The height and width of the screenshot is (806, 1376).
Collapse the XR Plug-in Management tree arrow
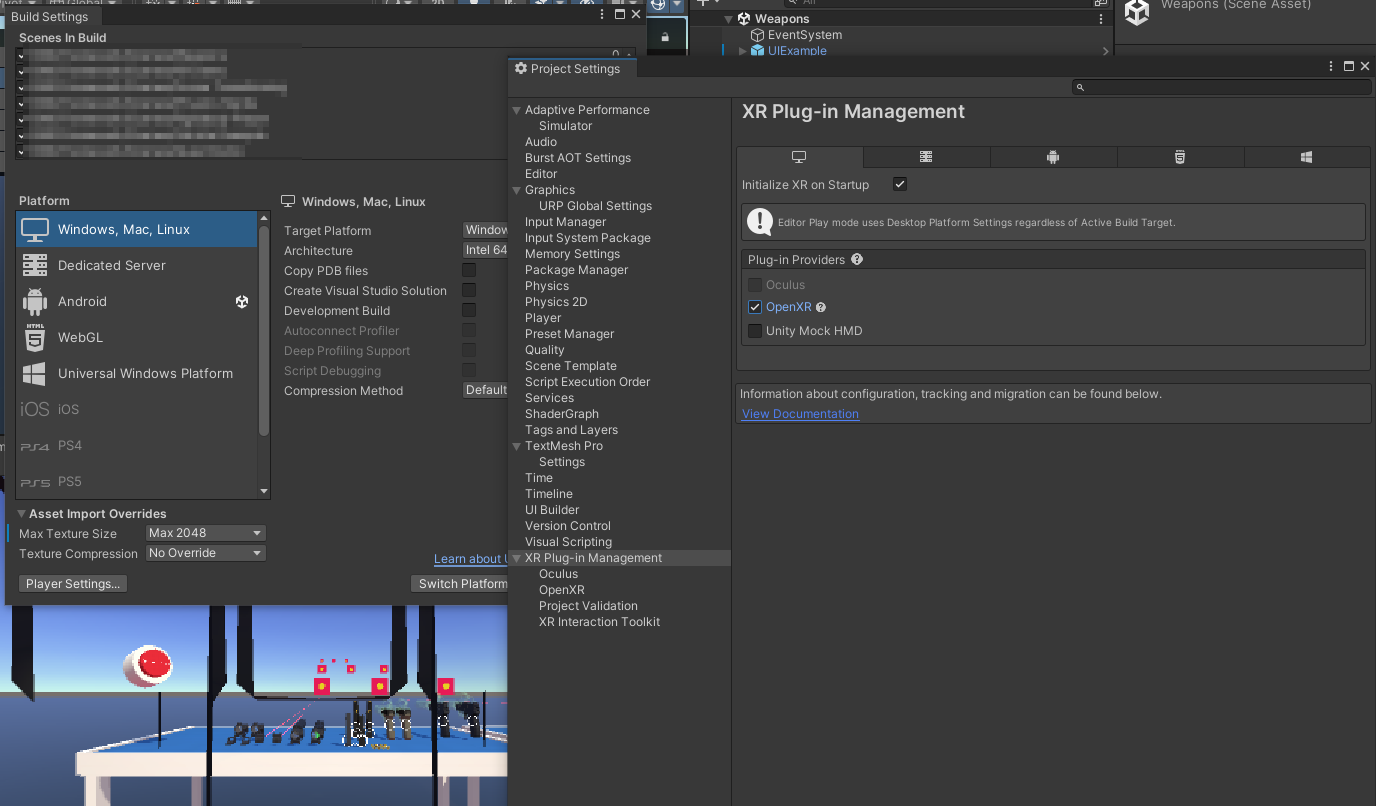pyautogui.click(x=517, y=558)
